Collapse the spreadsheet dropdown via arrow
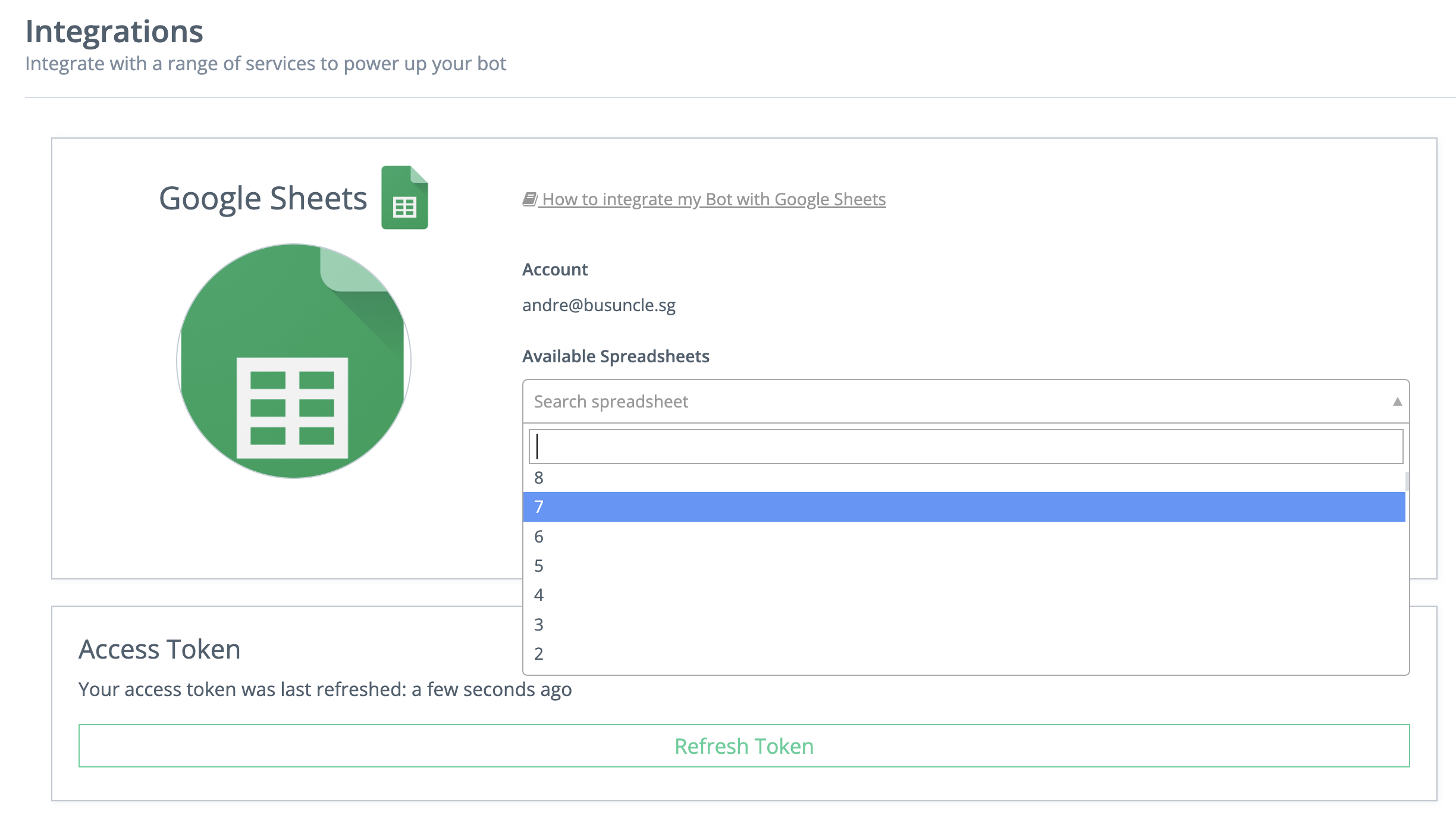1456x821 pixels. click(x=1397, y=402)
